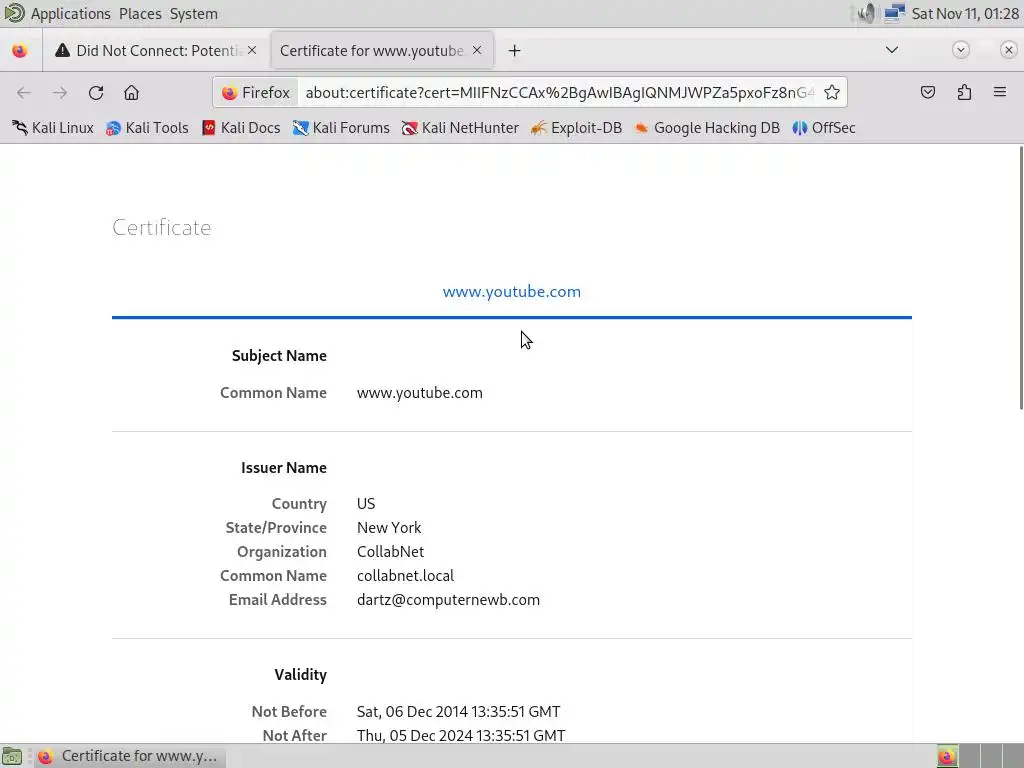Click the collabnet.local common name value
Viewport: 1024px width, 768px height.
(406, 576)
